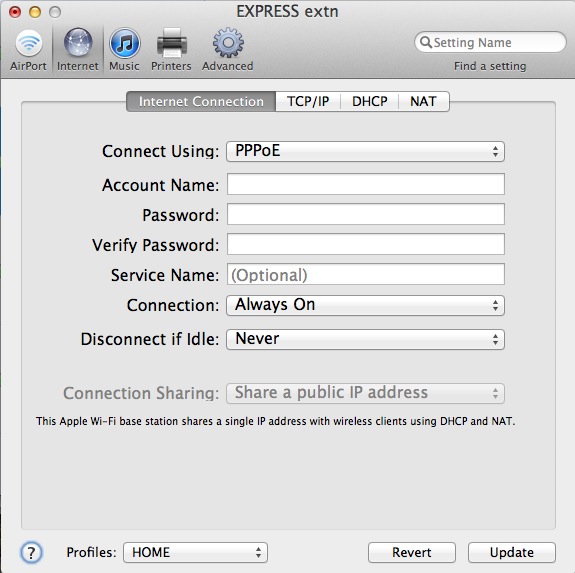Viewport: 575px width, 573px height.
Task: Switch to the TCP/IP tab
Action: coord(308,102)
